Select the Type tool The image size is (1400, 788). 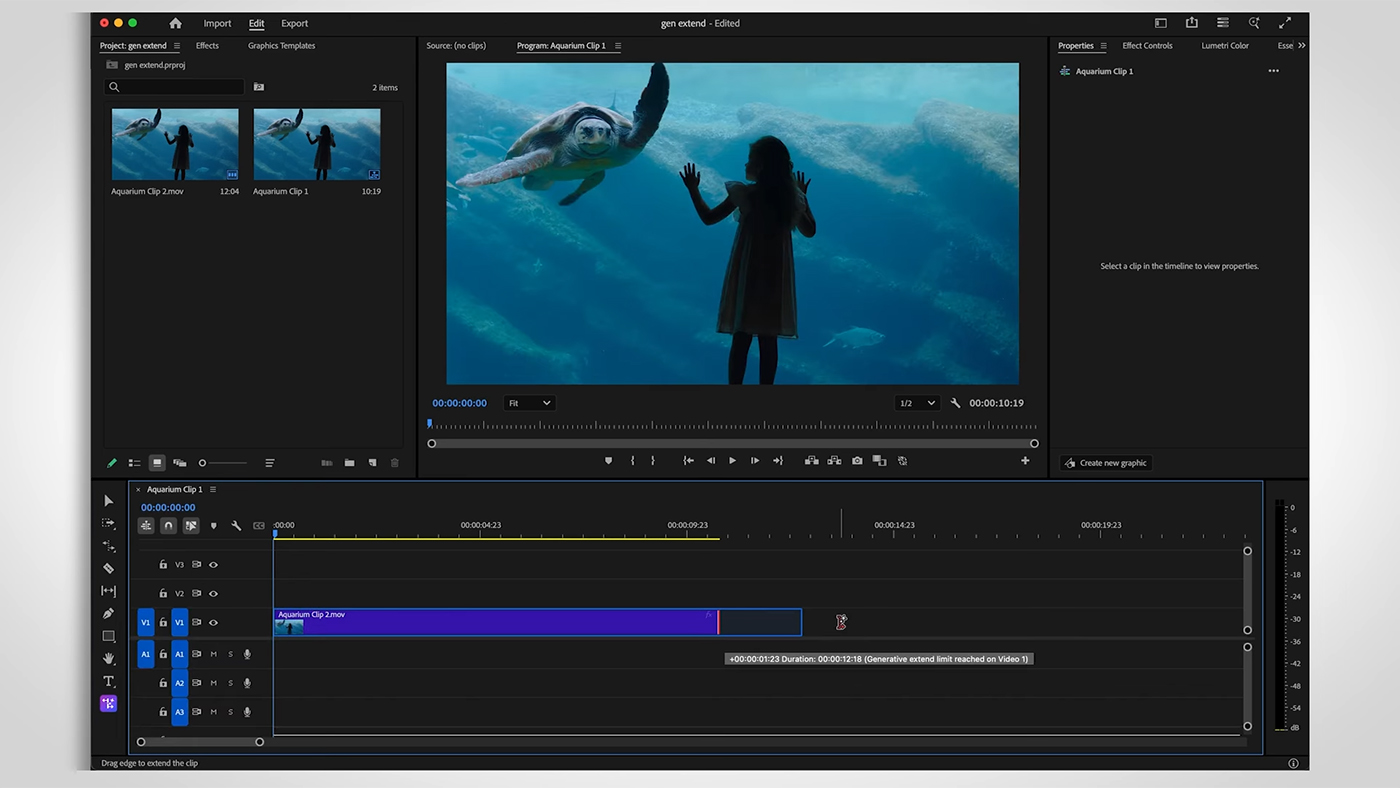coord(109,681)
